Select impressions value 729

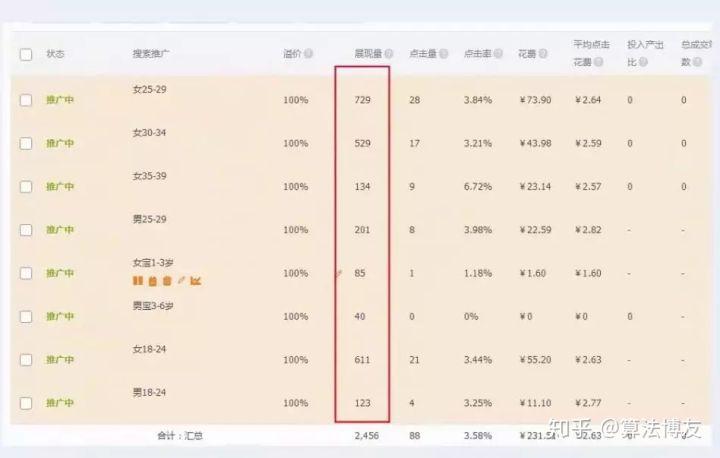[362, 100]
